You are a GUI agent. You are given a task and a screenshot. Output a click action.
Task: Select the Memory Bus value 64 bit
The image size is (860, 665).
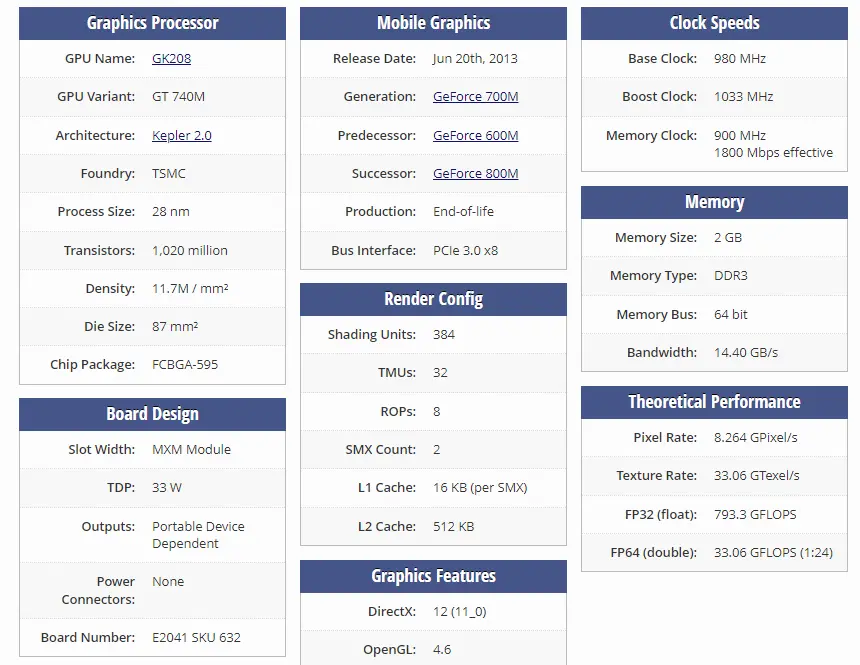(731, 314)
